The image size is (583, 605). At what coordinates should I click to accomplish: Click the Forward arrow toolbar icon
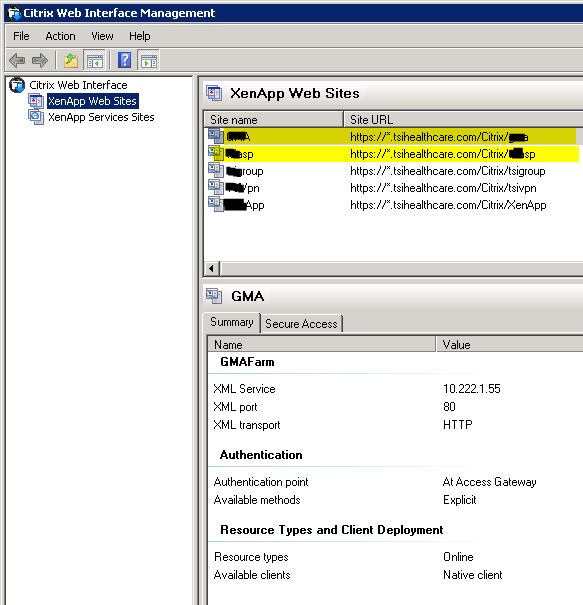pos(40,60)
